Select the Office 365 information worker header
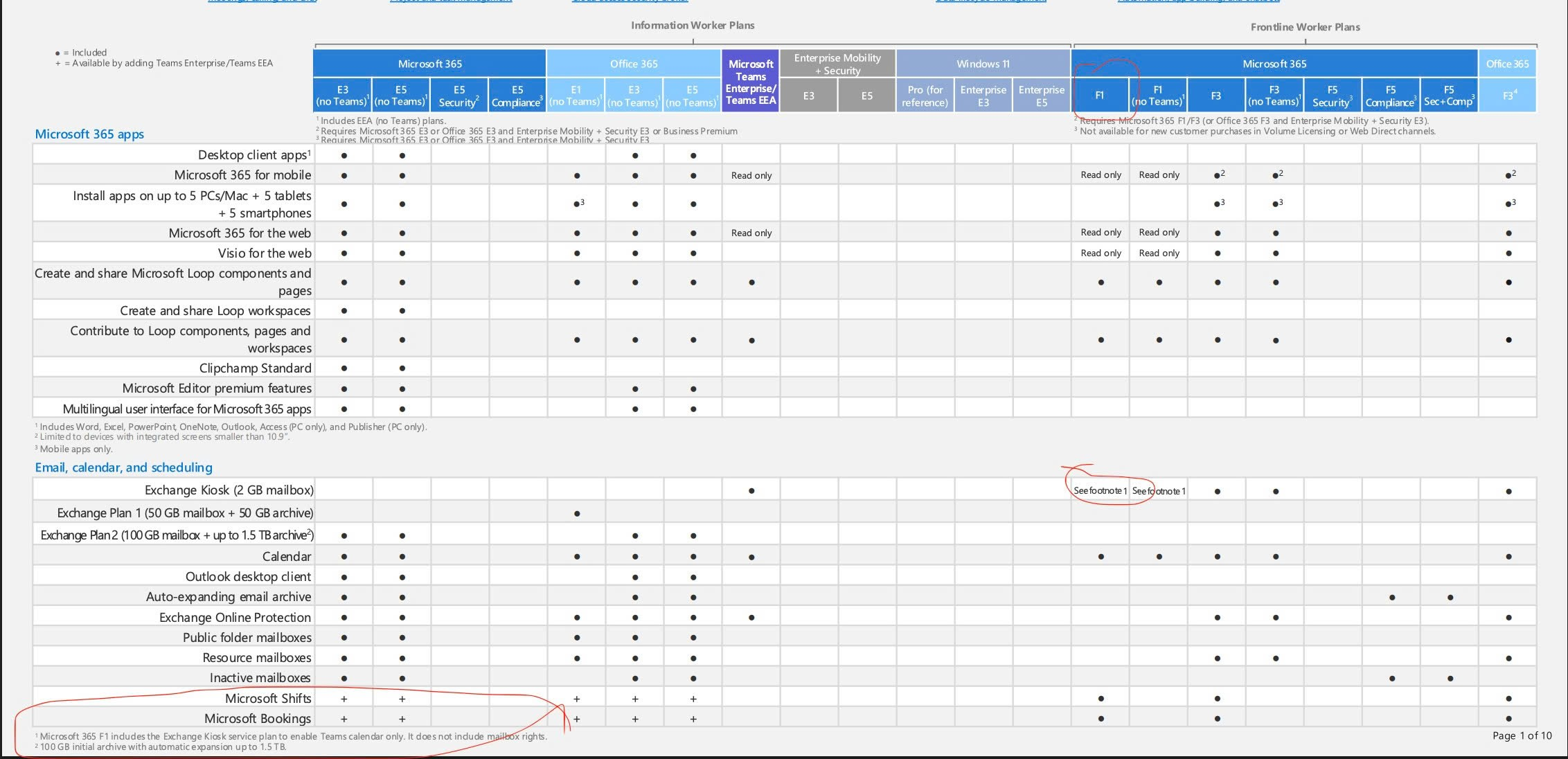The height and width of the screenshot is (759, 1568). [x=633, y=64]
